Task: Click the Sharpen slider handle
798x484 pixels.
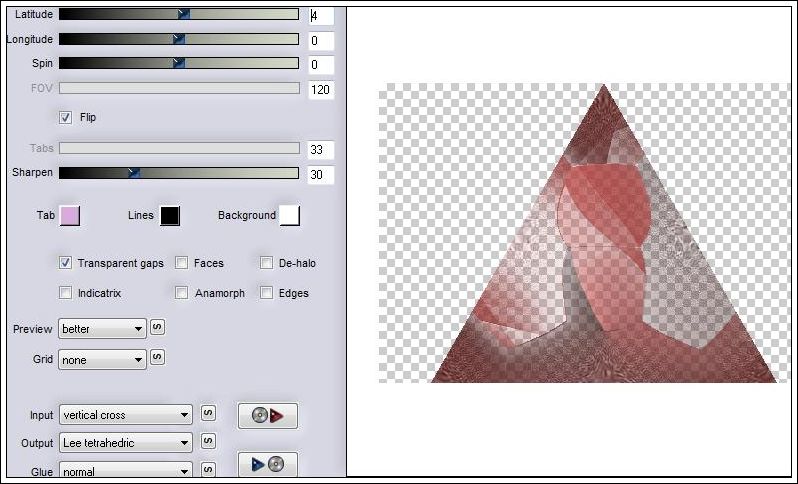Action: 133,173
